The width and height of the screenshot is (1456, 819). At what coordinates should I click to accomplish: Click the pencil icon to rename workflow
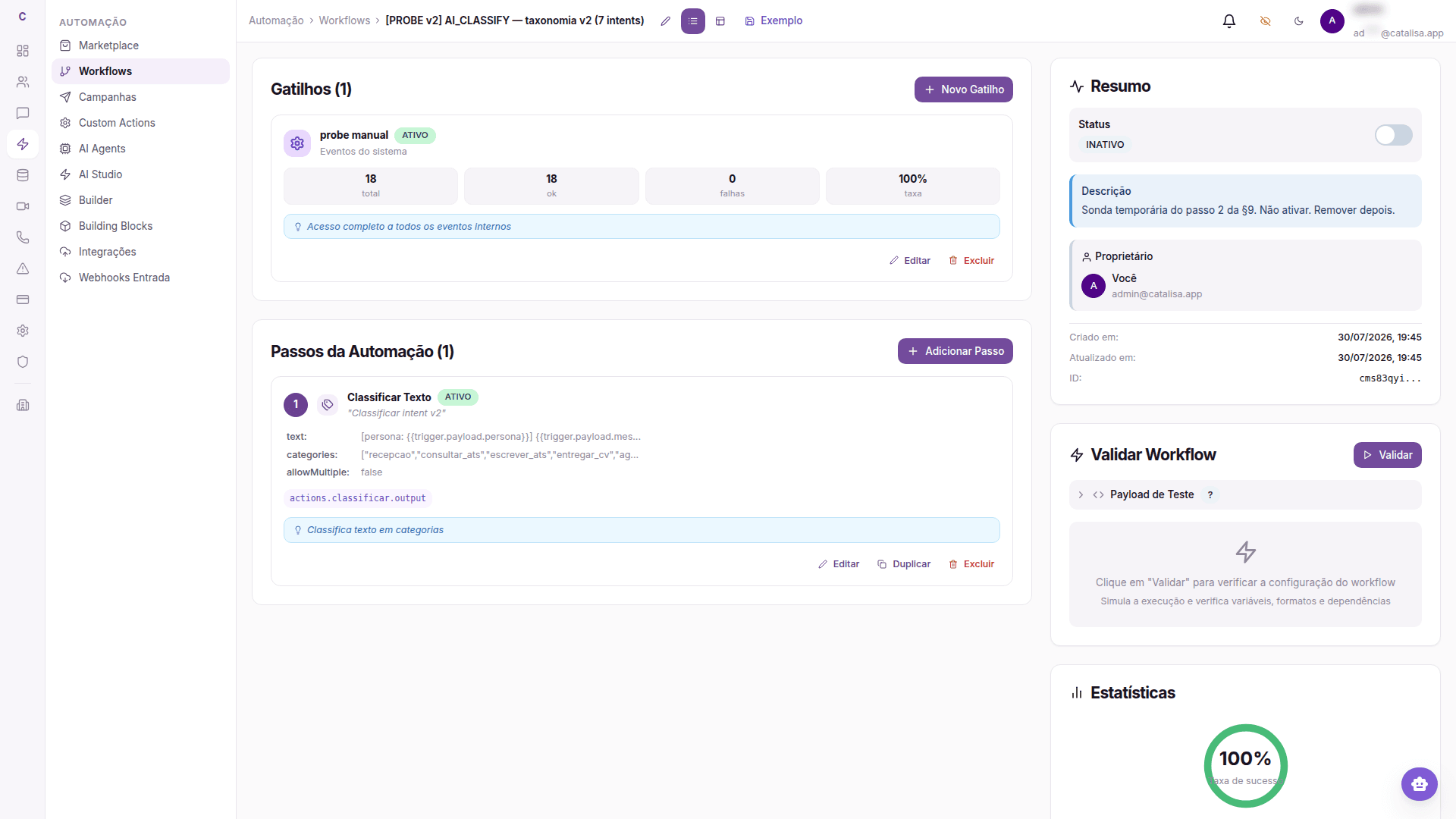[666, 21]
